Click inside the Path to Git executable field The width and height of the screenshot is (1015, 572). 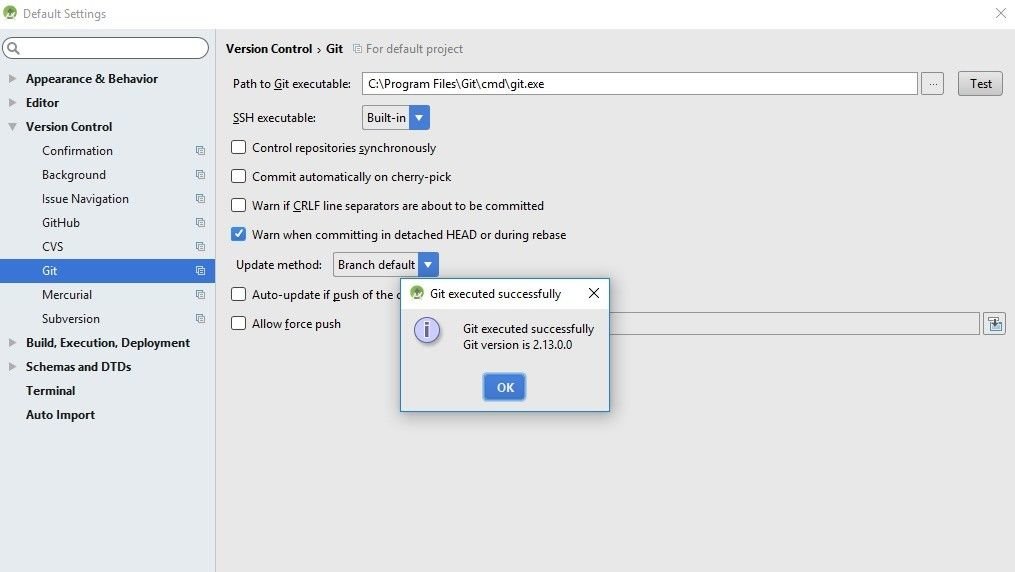640,83
